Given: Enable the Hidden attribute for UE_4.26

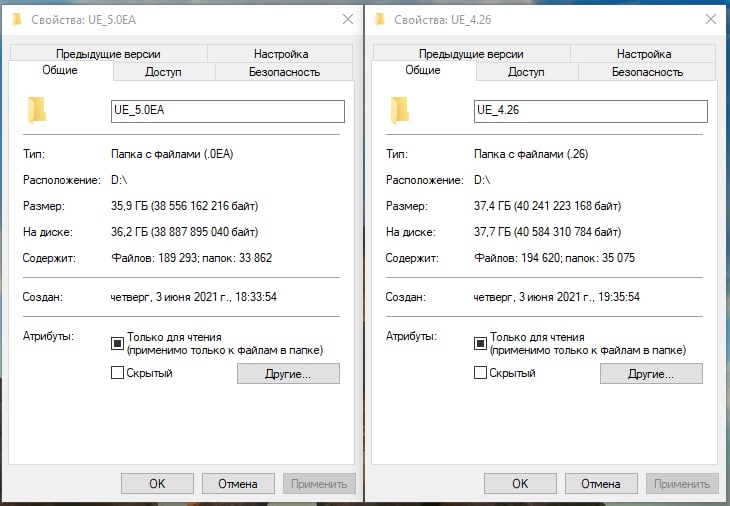Looking at the screenshot, I should 480,373.
